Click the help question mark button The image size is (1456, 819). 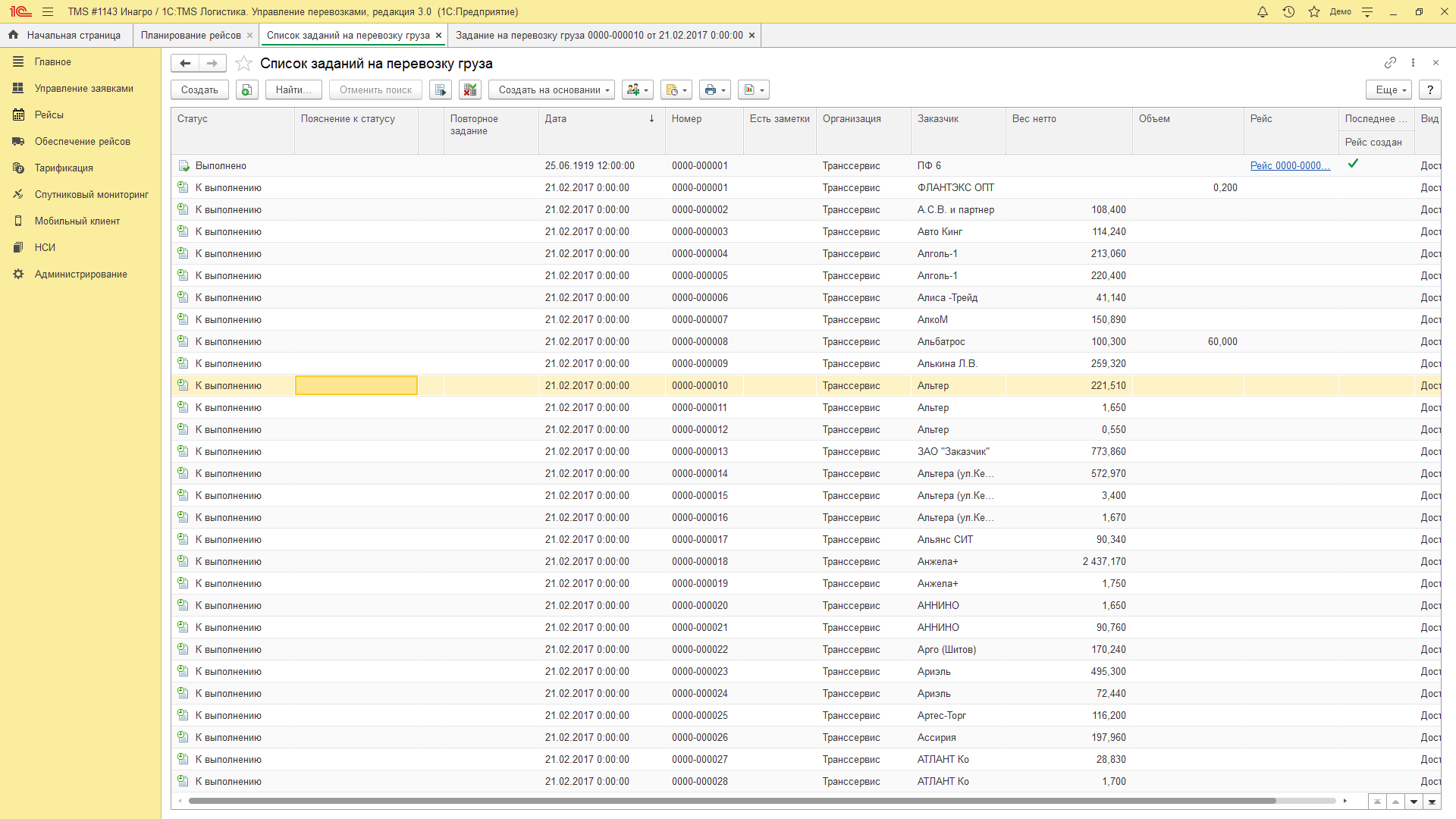tap(1430, 89)
